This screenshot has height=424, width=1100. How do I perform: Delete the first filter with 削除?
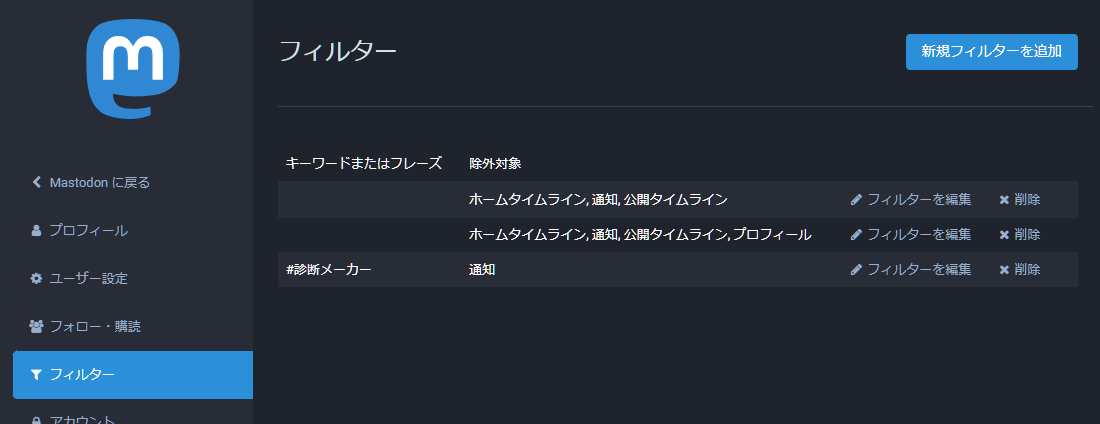point(1026,199)
